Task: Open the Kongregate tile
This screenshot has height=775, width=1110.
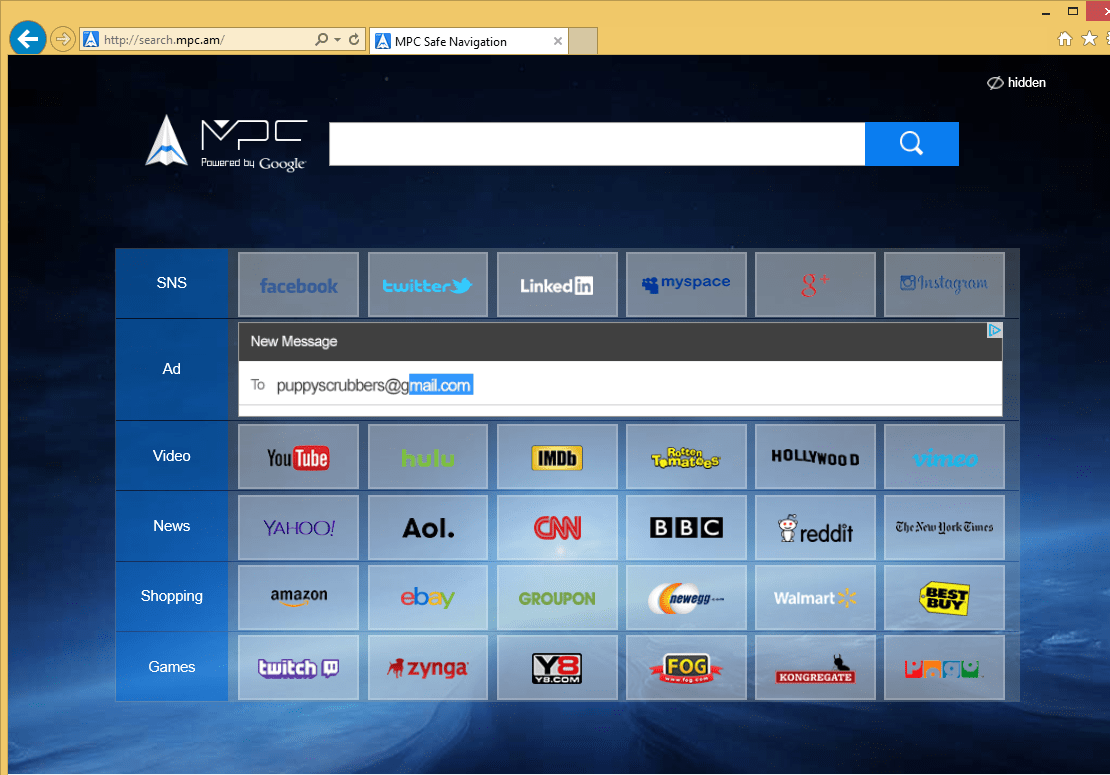Action: pyautogui.click(x=815, y=667)
